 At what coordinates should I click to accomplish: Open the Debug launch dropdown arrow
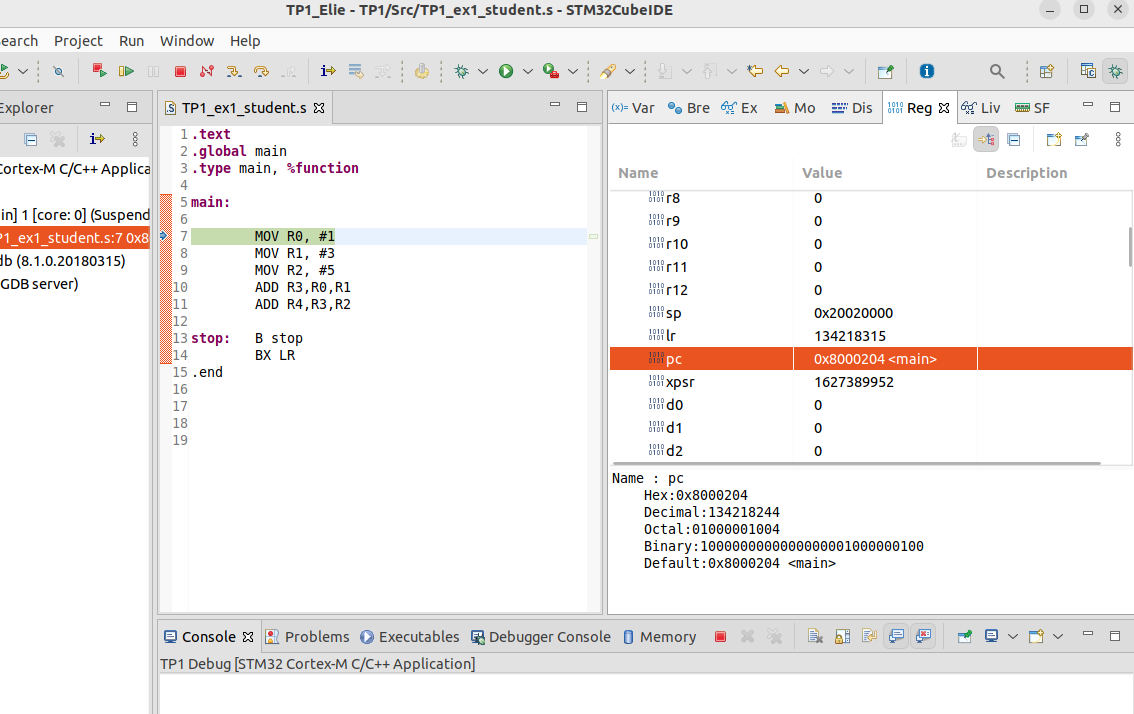tap(483, 71)
